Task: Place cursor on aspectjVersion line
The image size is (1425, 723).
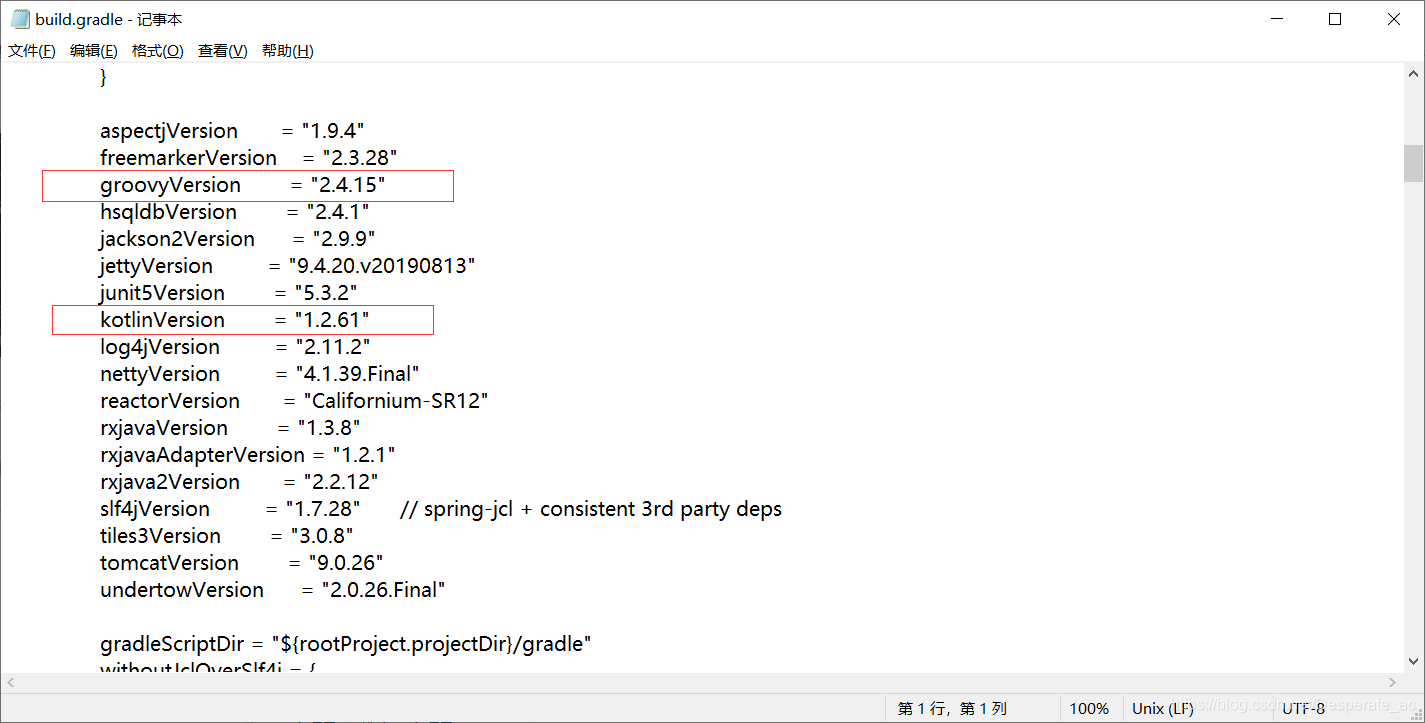Action: point(232,131)
